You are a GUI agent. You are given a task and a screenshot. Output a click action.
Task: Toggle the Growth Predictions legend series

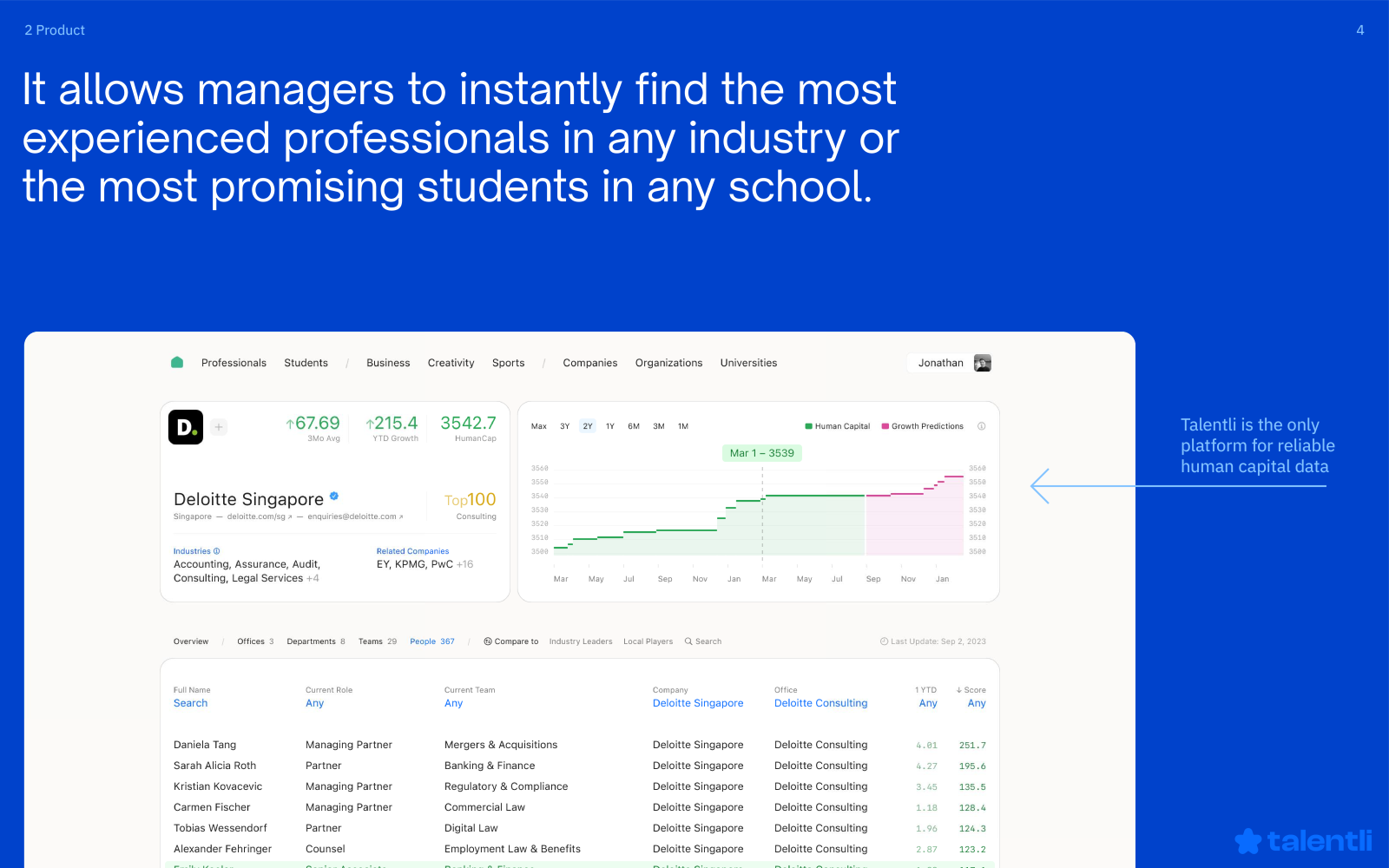click(x=923, y=426)
